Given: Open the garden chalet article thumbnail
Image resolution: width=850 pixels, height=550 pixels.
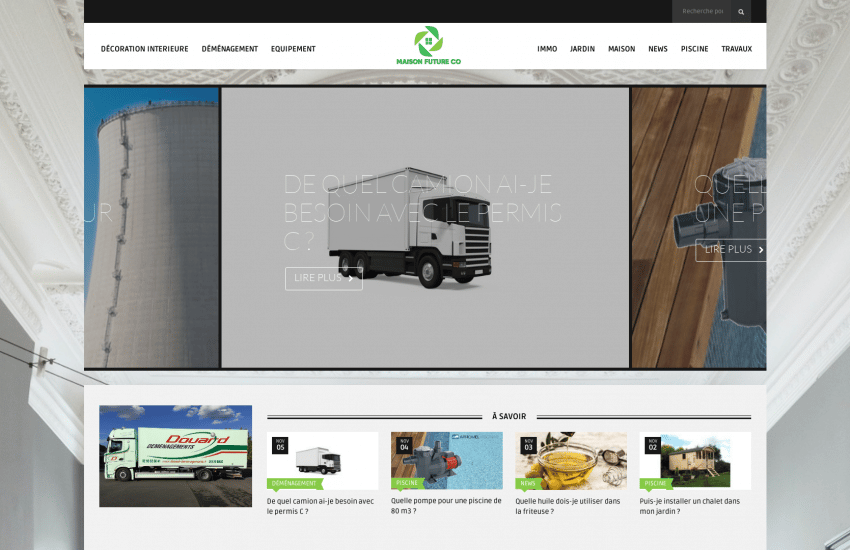Looking at the screenshot, I should 695,458.
